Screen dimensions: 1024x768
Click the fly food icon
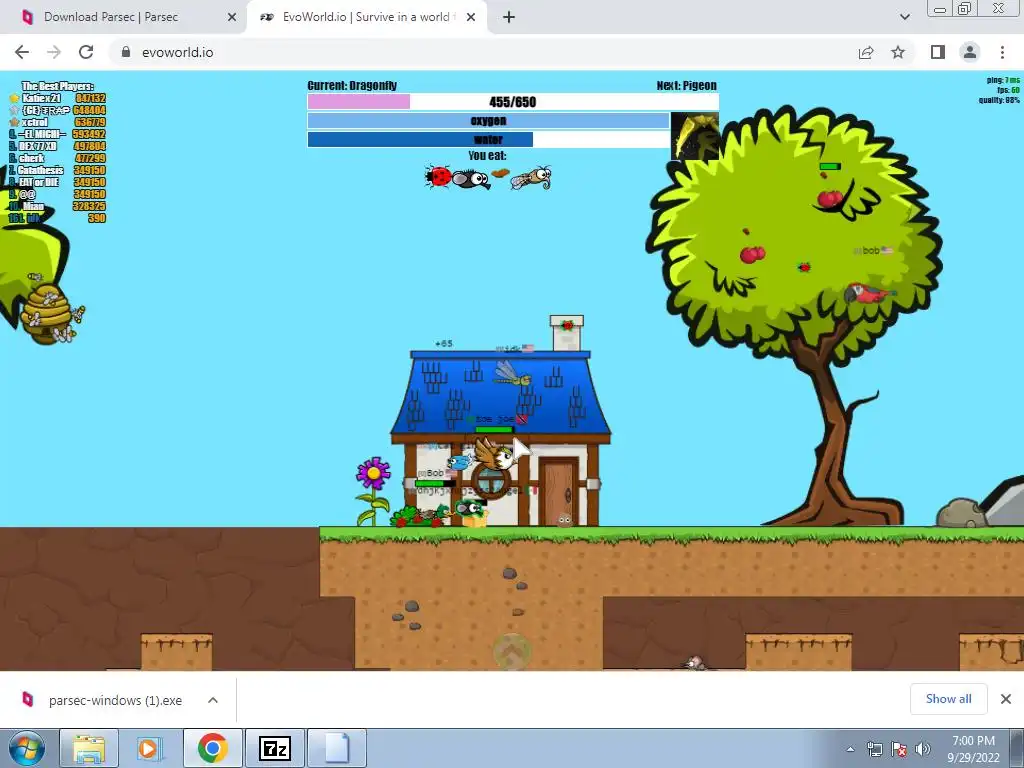[471, 178]
